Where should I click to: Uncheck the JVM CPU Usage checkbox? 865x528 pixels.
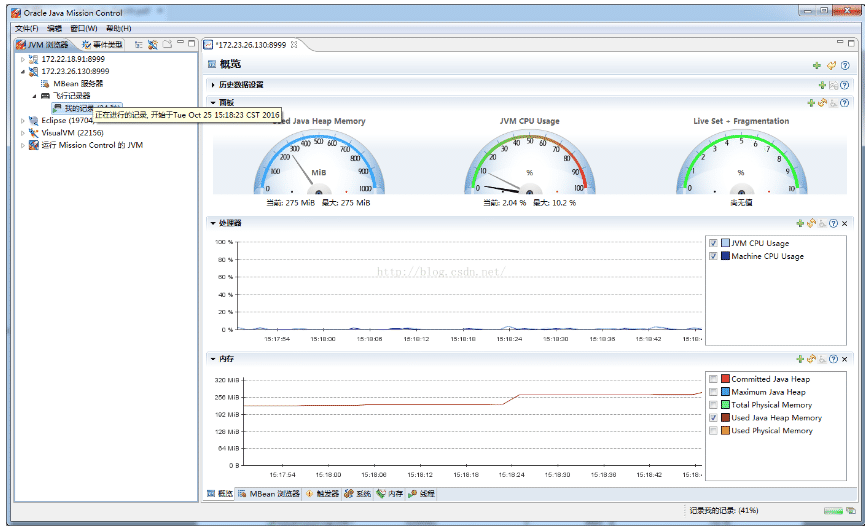(713, 243)
